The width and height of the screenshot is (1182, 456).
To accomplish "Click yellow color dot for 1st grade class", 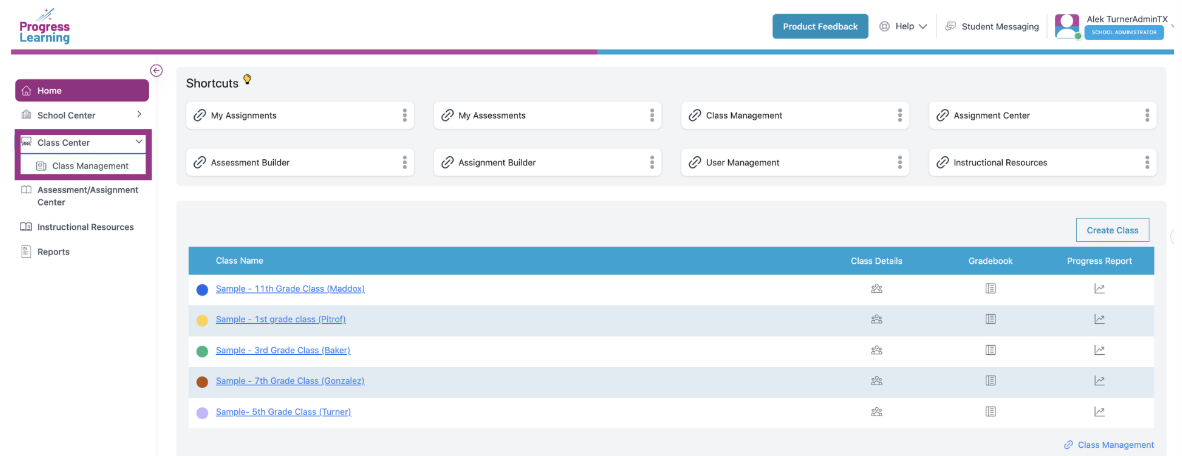I will pos(202,320).
